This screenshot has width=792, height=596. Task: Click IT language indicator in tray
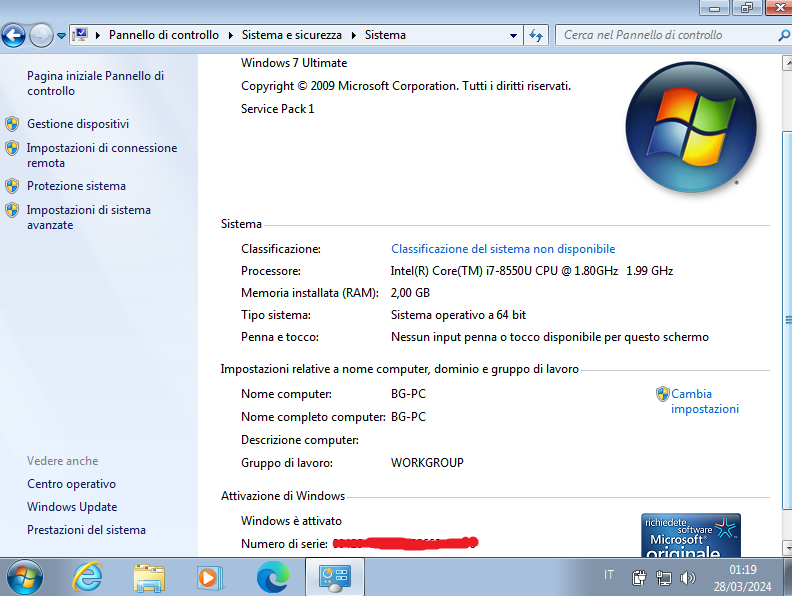point(609,575)
